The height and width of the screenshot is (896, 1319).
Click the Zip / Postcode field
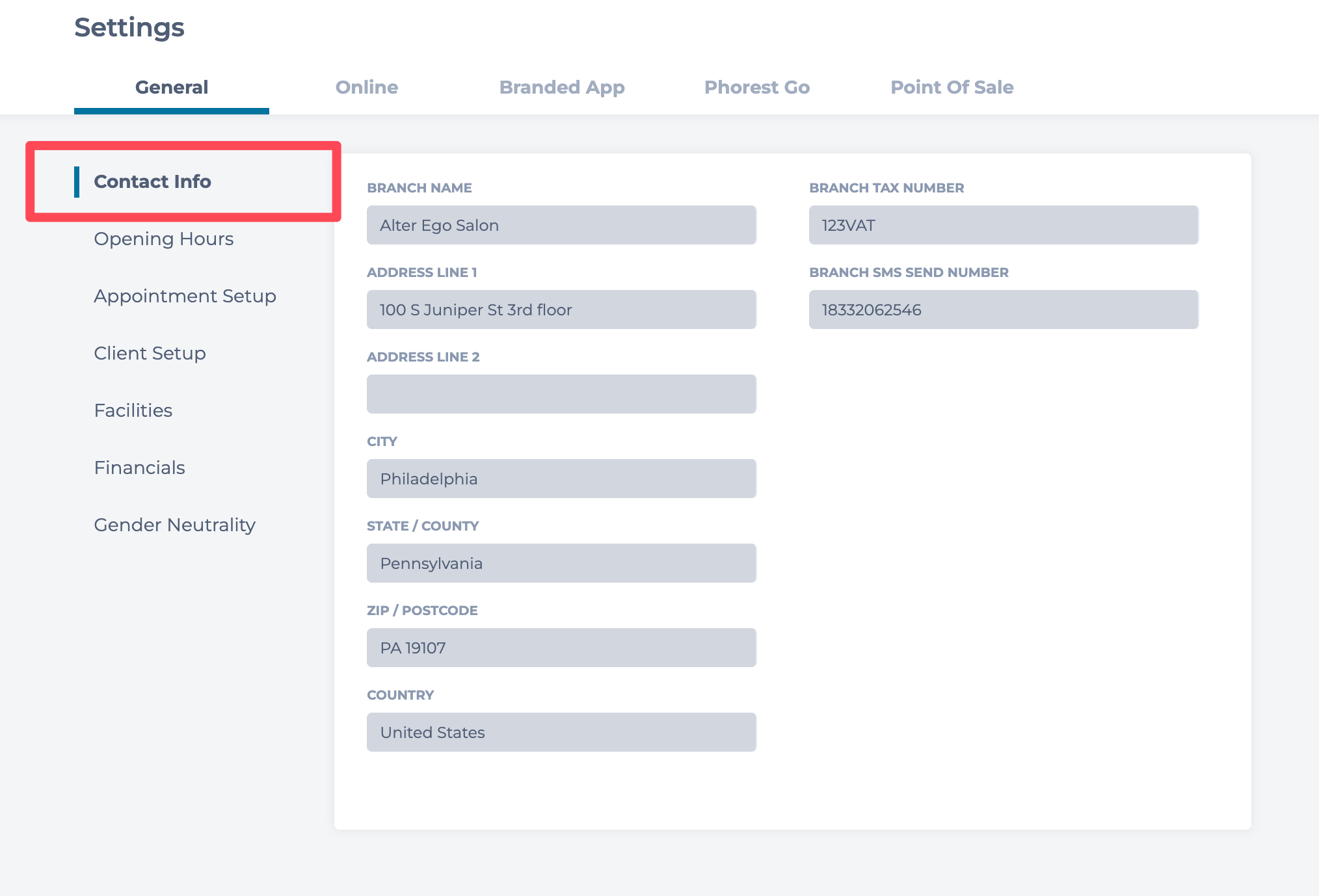coord(561,648)
